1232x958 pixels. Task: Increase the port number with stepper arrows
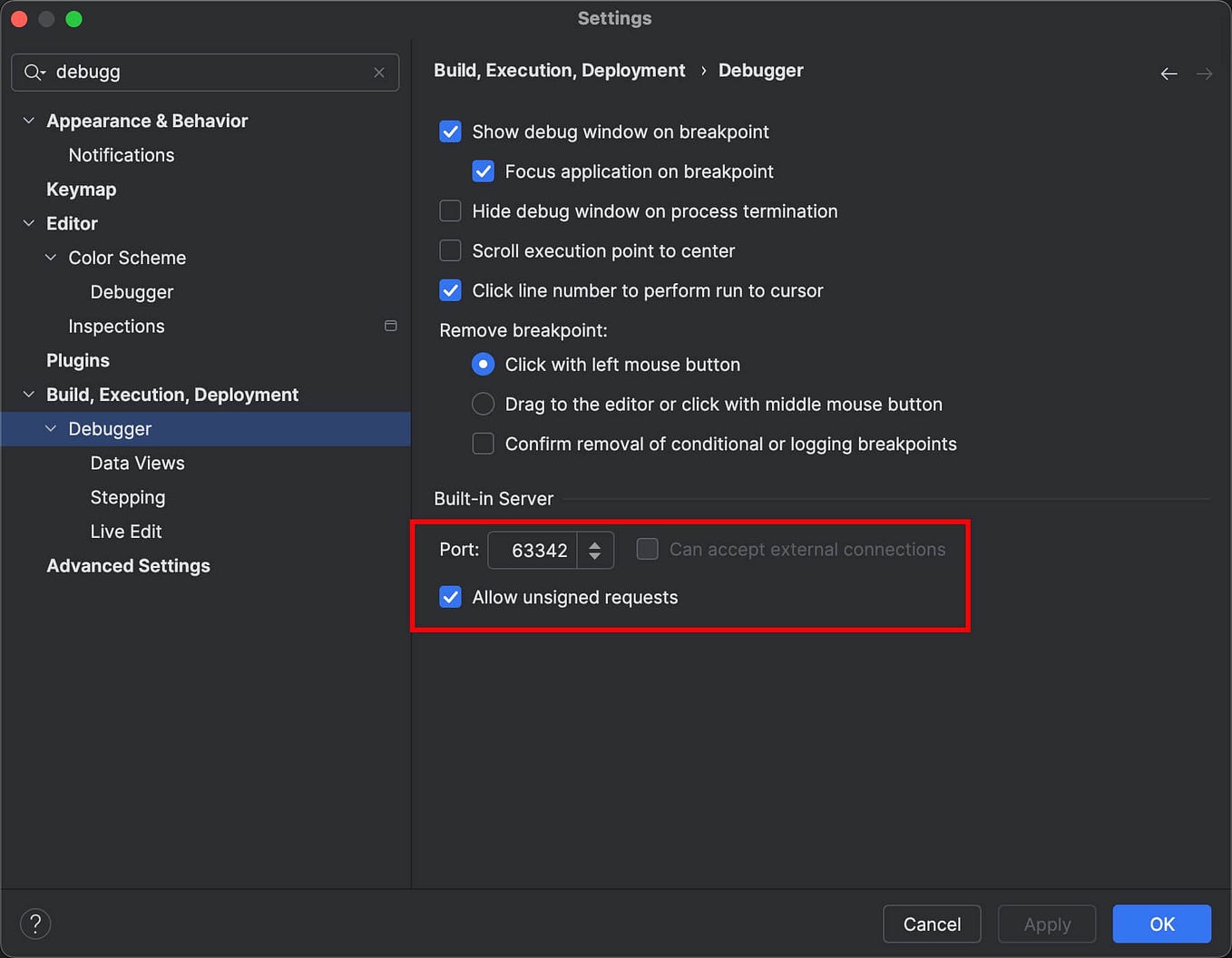click(595, 544)
